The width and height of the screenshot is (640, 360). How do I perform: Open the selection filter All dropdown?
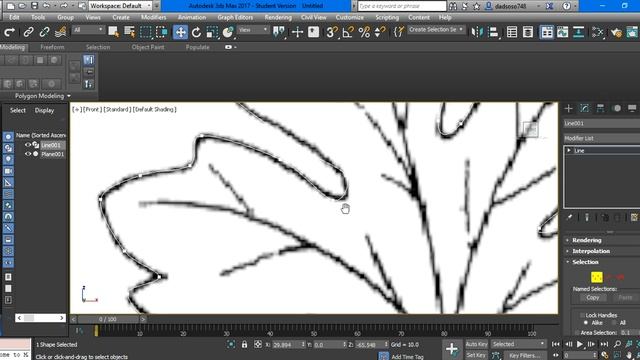[88, 30]
